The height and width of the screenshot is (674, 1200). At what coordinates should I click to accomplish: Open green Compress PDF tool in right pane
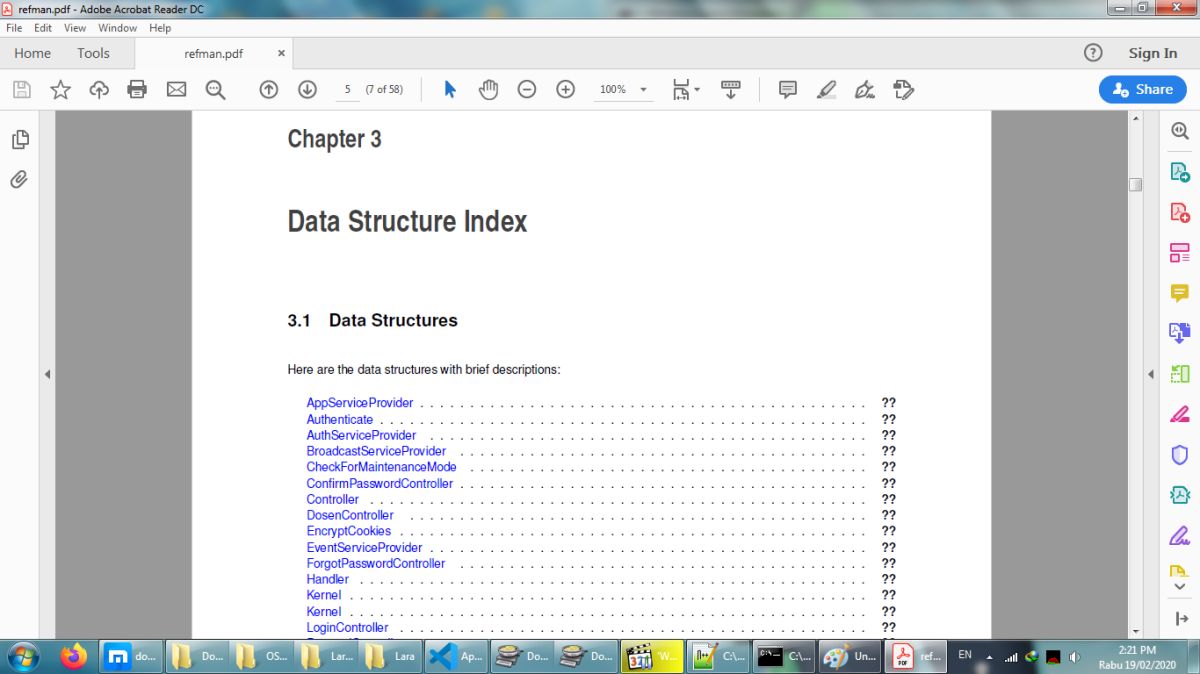point(1180,374)
